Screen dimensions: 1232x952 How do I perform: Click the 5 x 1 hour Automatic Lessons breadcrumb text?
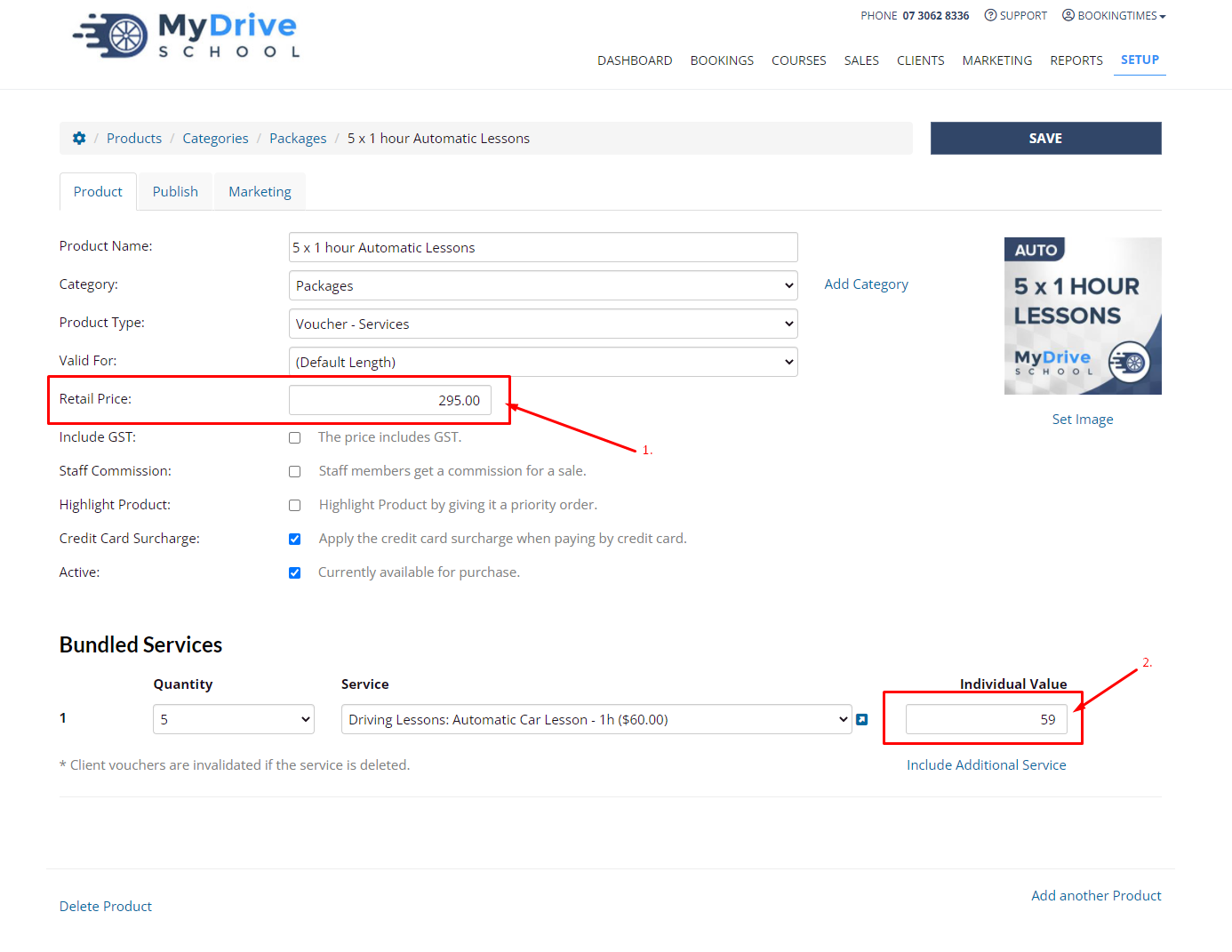click(438, 138)
